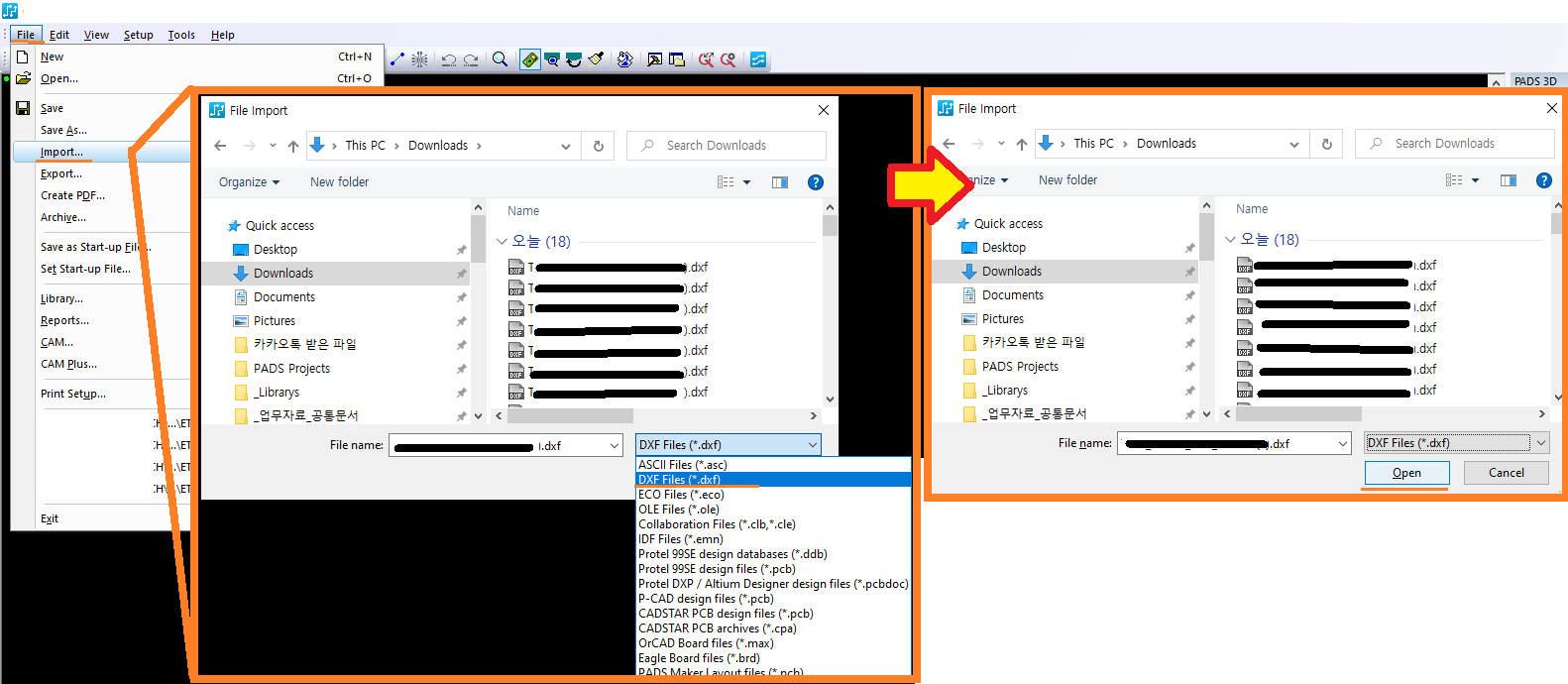Open file name dropdown in right dialog

click(x=1343, y=444)
